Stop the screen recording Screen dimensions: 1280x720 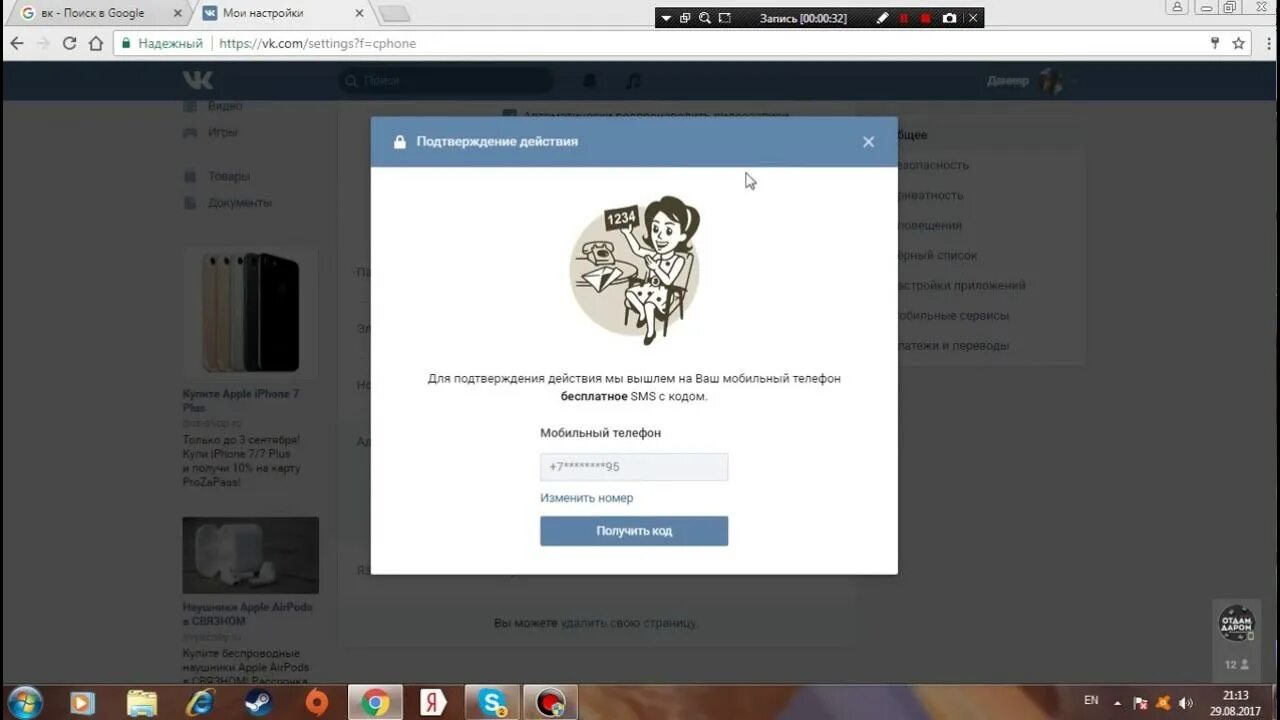[x=926, y=18]
